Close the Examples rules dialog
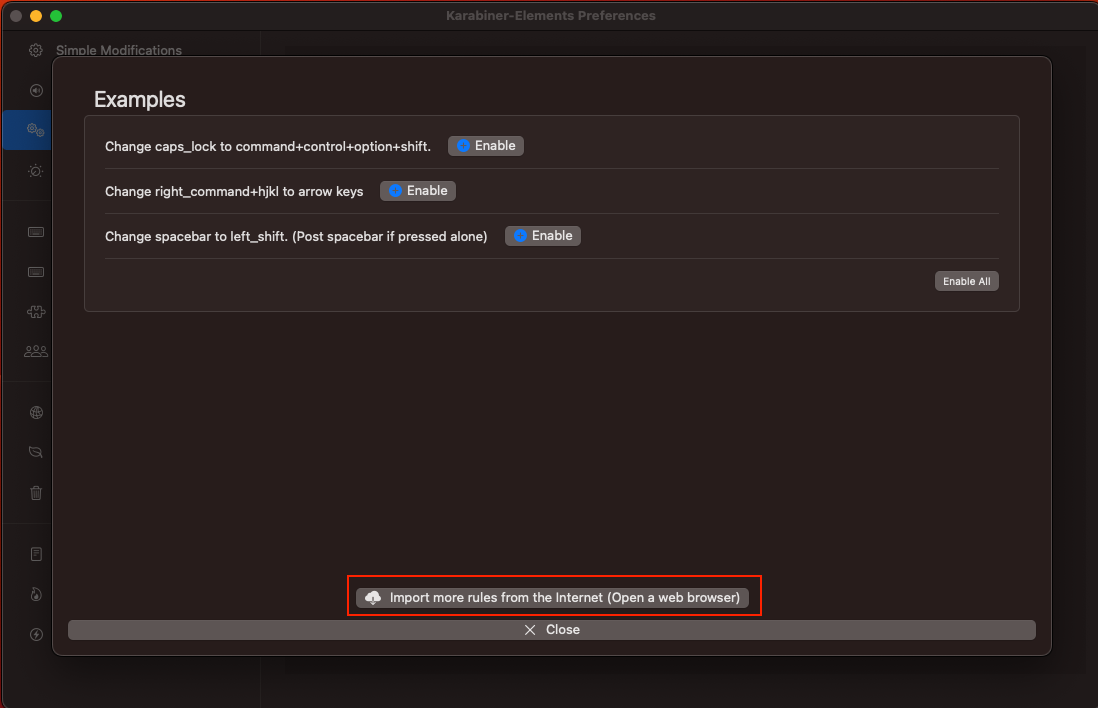This screenshot has width=1098, height=708. (x=551, y=629)
